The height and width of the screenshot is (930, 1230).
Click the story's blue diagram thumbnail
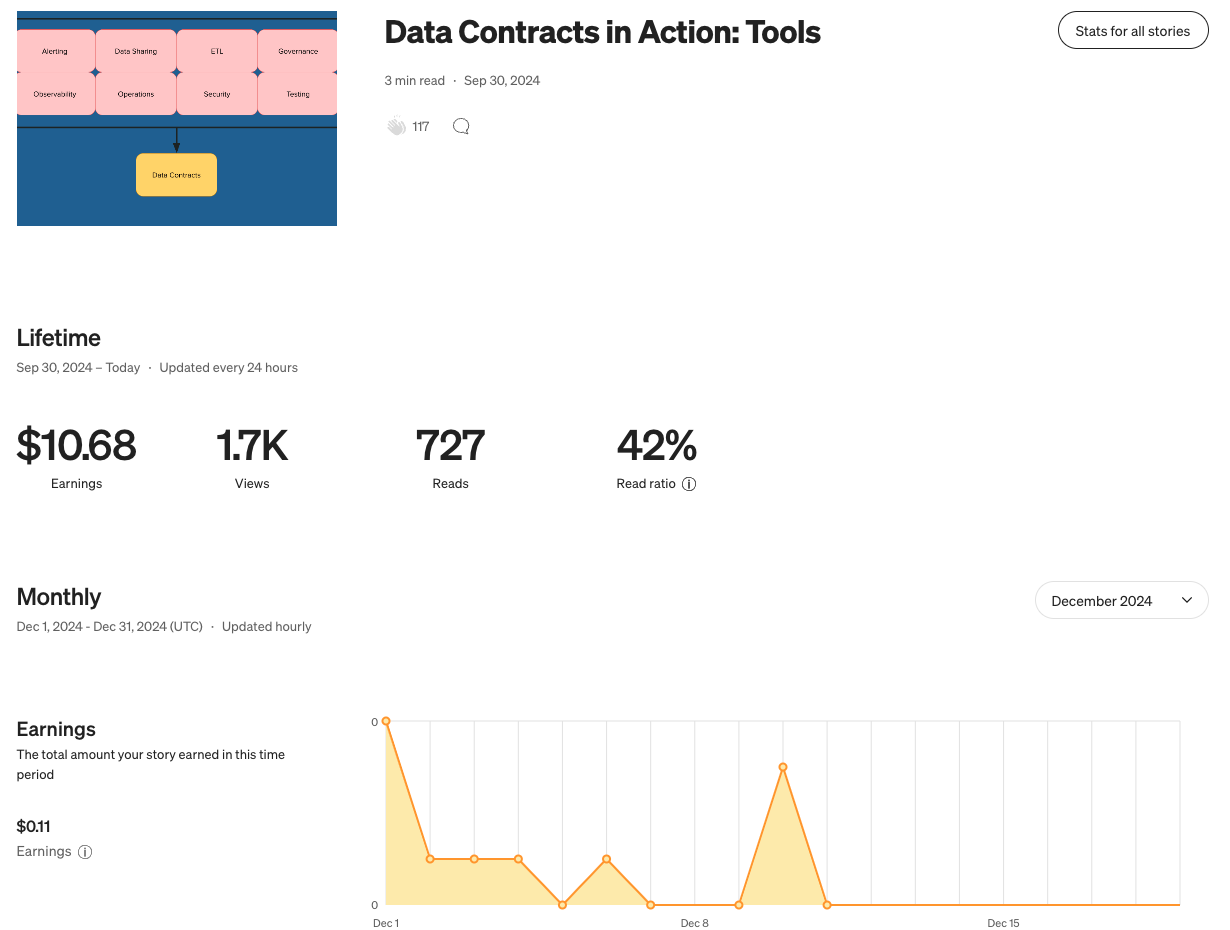click(177, 118)
